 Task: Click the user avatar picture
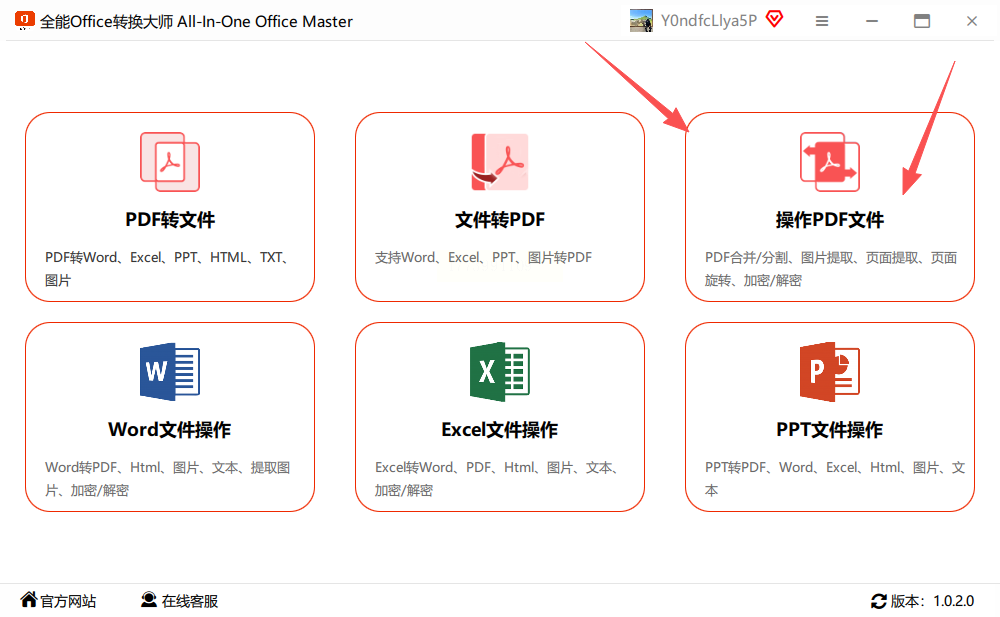click(641, 20)
